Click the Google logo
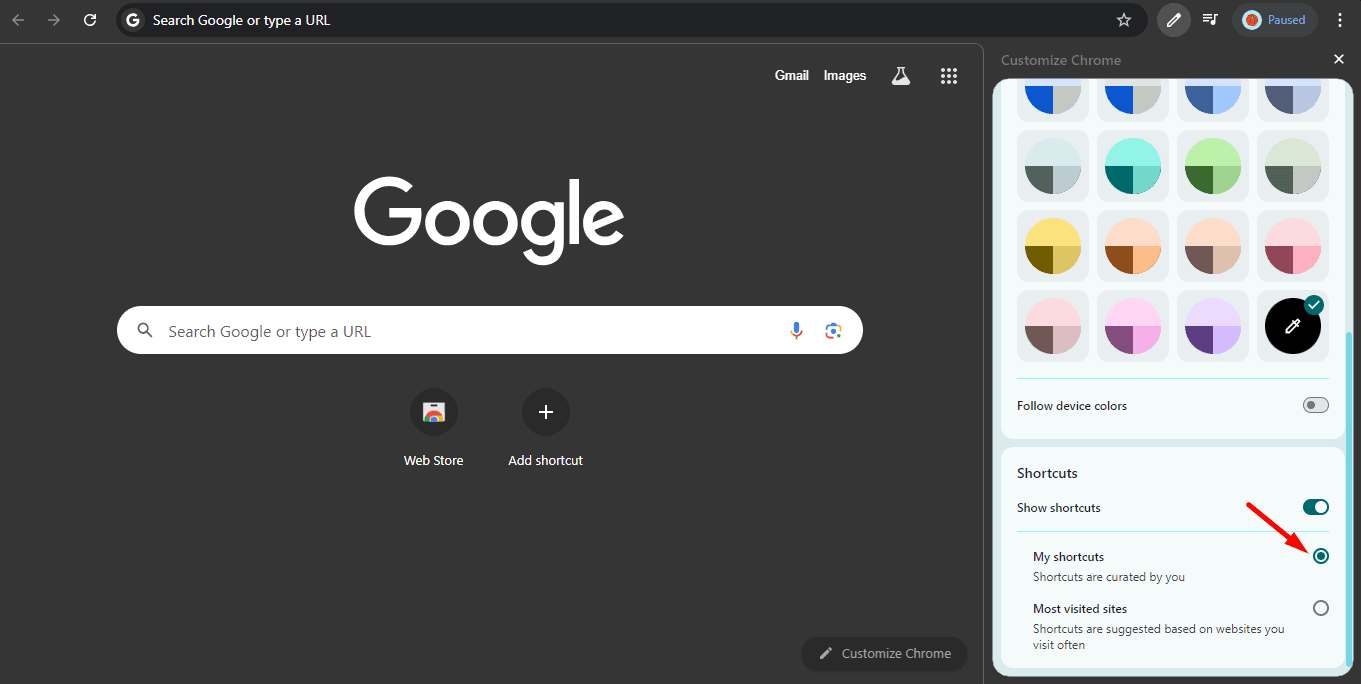The width and height of the screenshot is (1361, 684). click(x=489, y=219)
